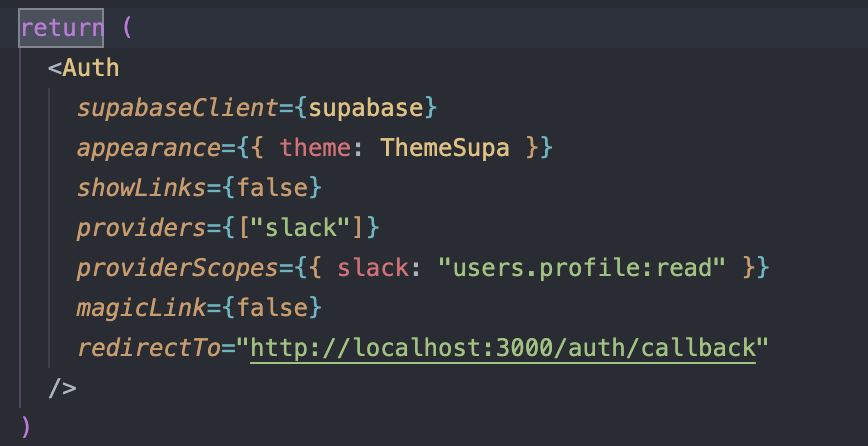Click the 'appearance' prop name
This screenshot has height=446, width=868.
tap(148, 148)
